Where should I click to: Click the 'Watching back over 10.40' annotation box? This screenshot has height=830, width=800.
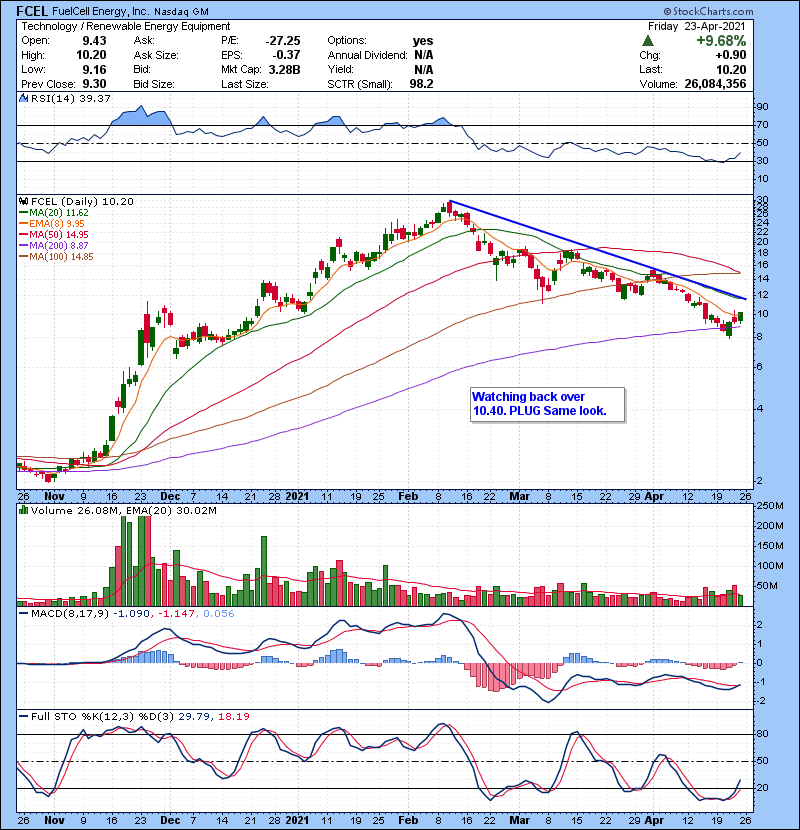tap(547, 404)
